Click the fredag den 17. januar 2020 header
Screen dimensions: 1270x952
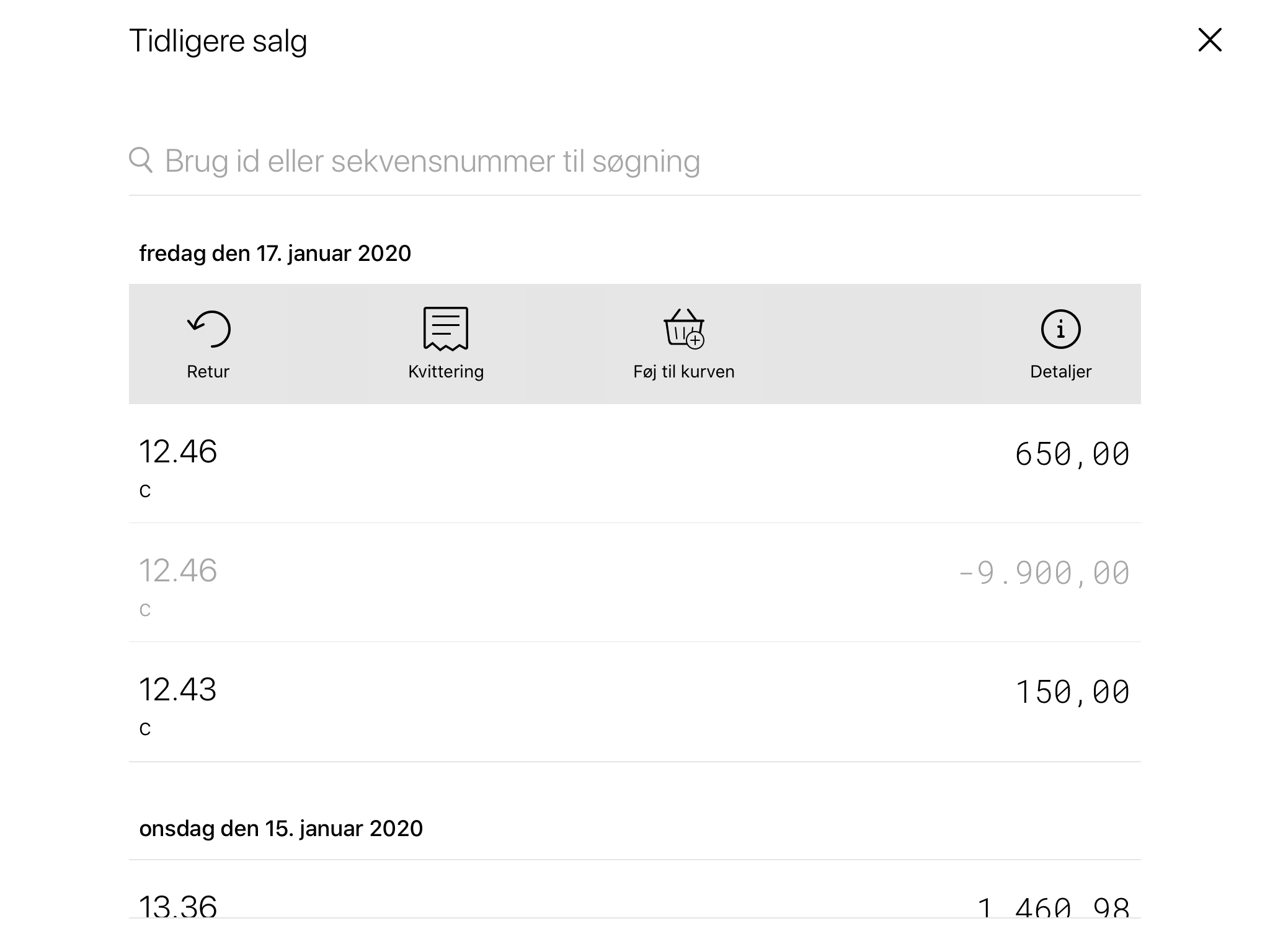pos(275,253)
